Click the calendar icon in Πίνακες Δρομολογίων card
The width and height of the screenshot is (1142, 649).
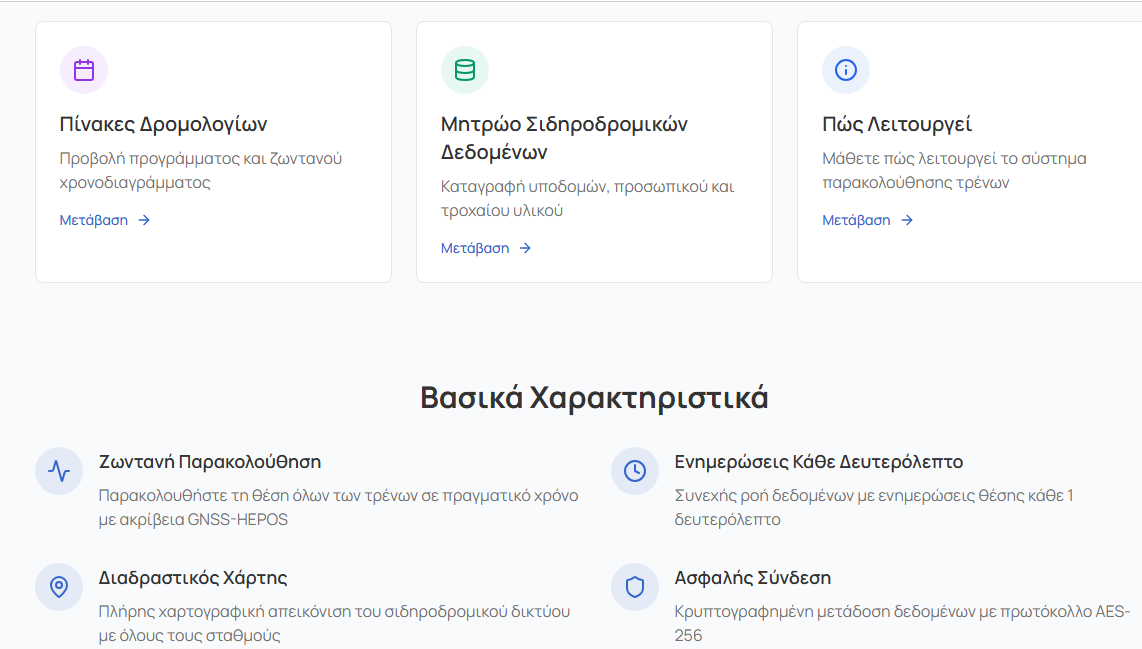[84, 70]
